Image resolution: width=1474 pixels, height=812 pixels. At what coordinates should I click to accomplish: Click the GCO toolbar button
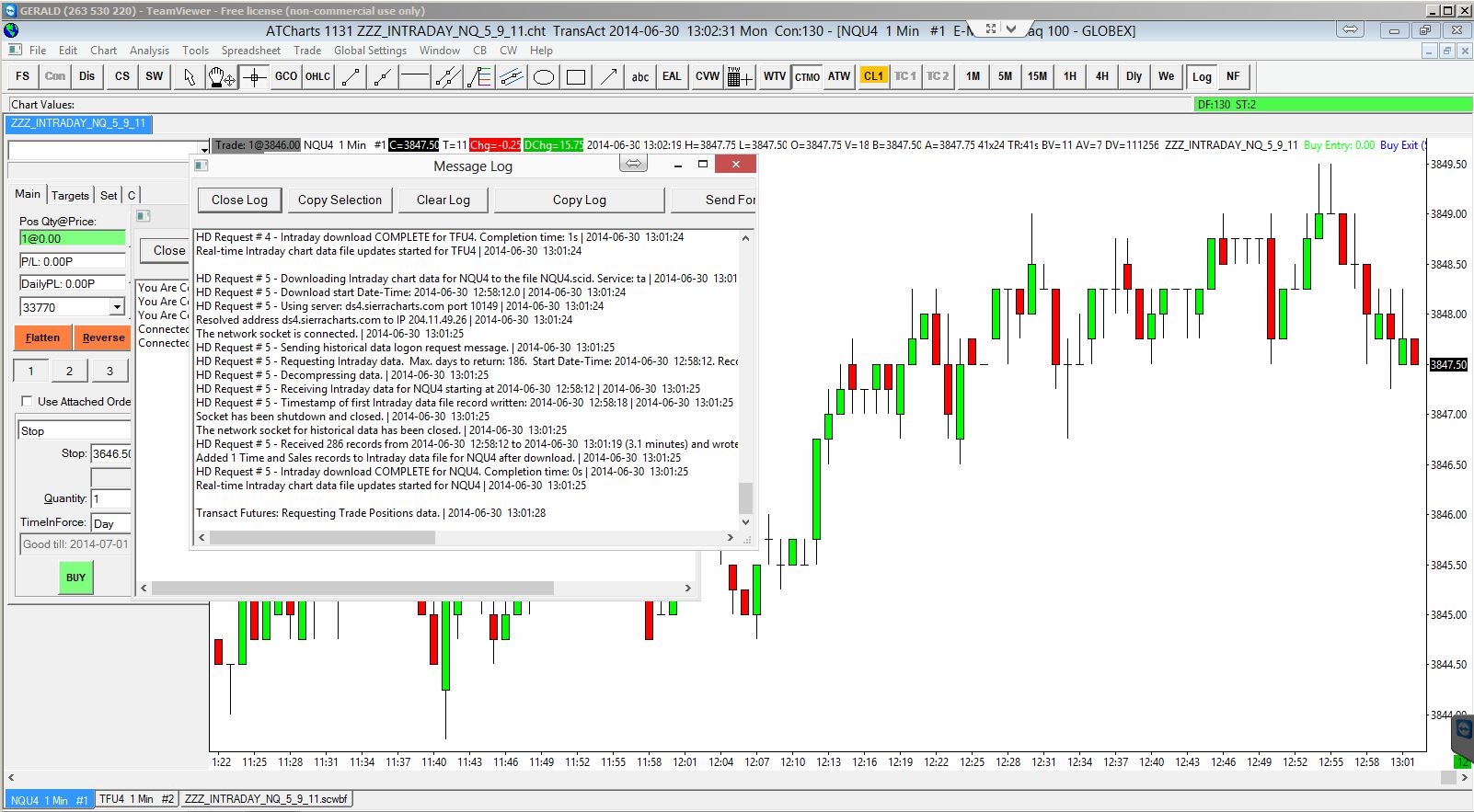(286, 76)
